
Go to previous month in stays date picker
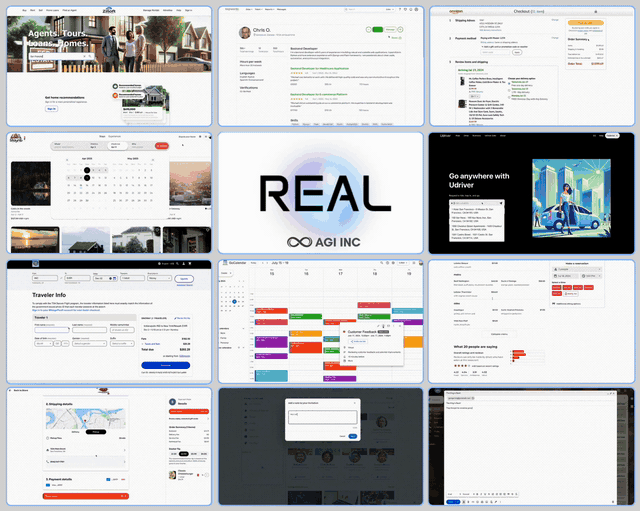(67, 160)
